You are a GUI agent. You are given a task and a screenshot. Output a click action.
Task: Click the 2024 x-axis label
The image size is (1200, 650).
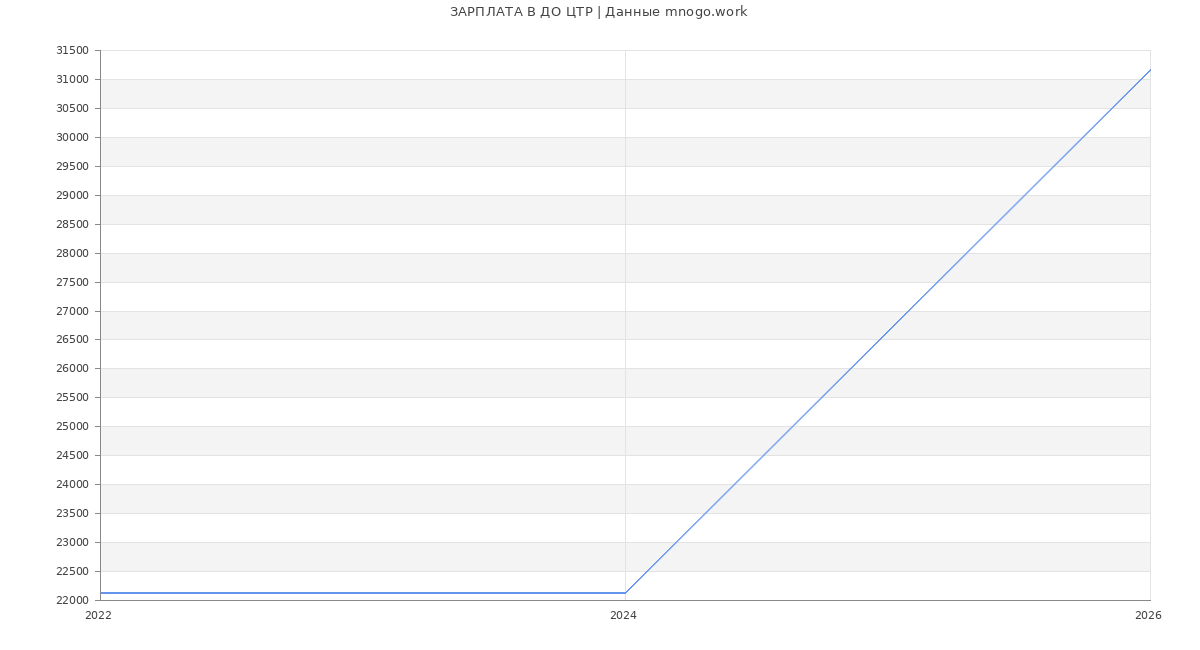pyautogui.click(x=623, y=616)
